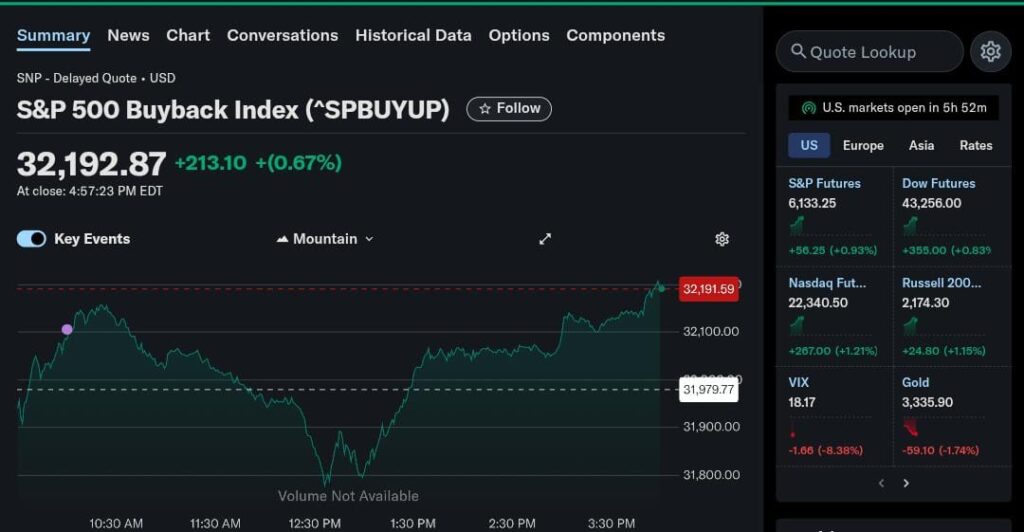Screen dimensions: 1024x532
Task: Go to next market cards page
Action: tap(906, 483)
